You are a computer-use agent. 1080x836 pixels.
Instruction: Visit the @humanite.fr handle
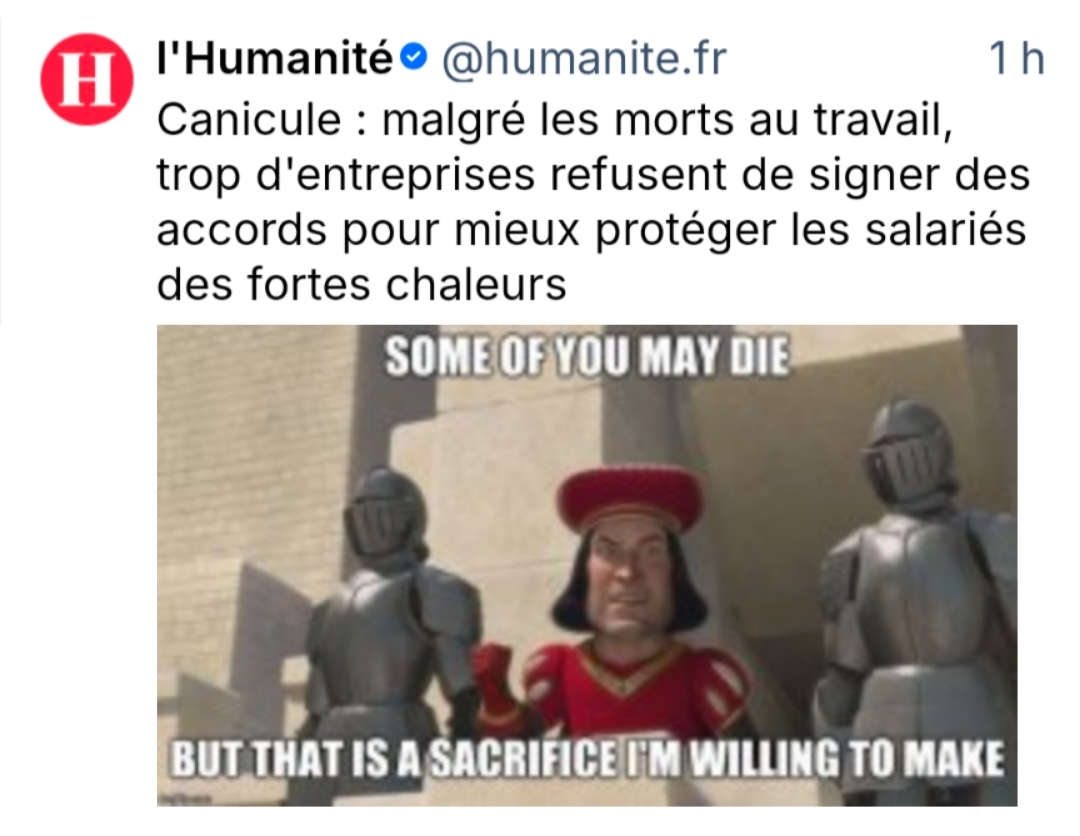583,58
